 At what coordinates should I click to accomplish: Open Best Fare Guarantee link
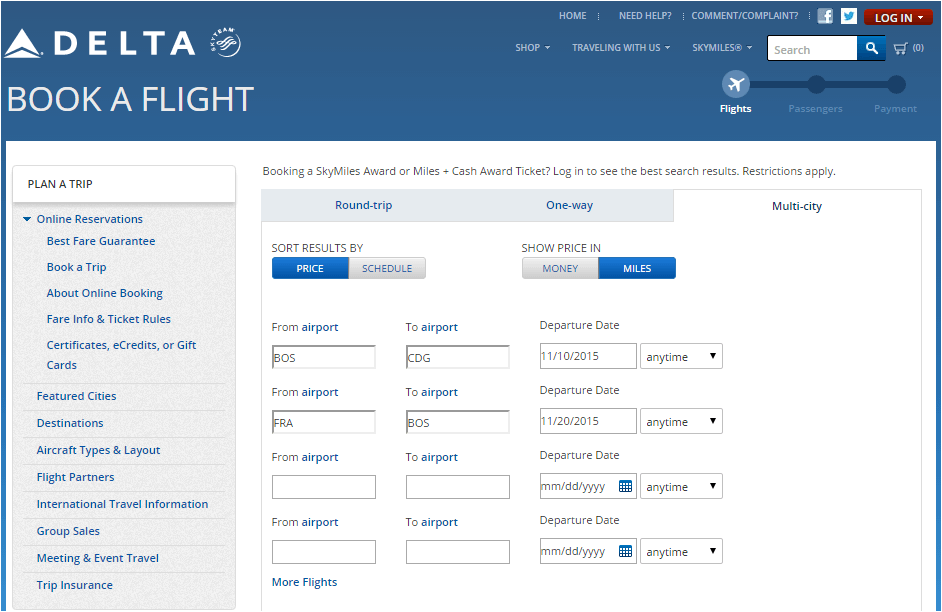[101, 241]
